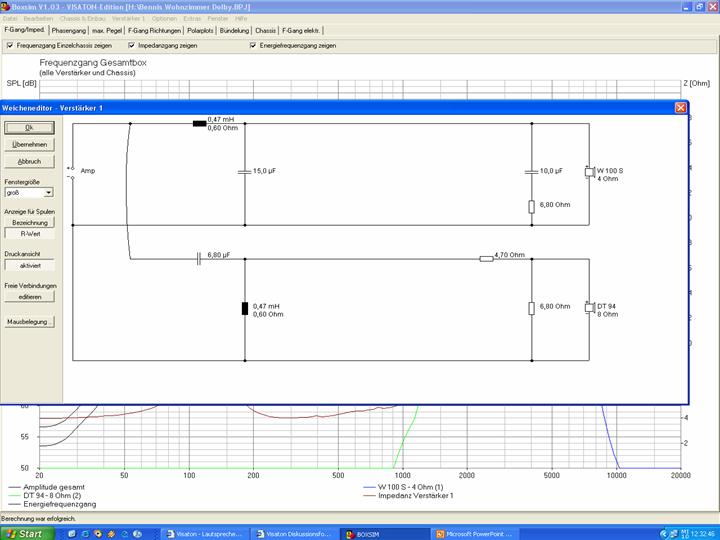Switch to Microsoft PowerPoint in taskbar

[x=473, y=534]
